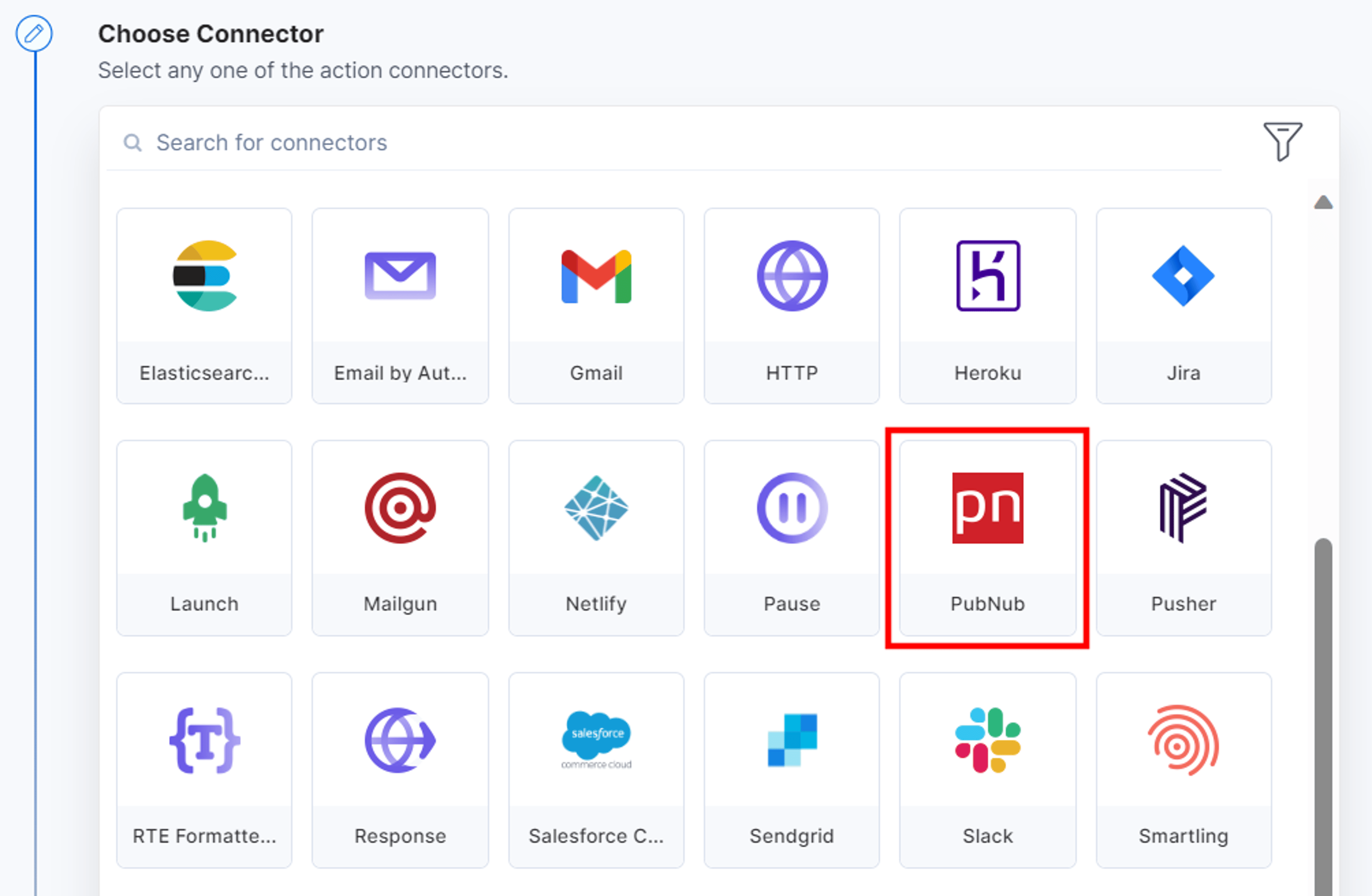Click the "Elasticsearc..." label text
Screen dimensions: 1372x896
click(x=205, y=373)
